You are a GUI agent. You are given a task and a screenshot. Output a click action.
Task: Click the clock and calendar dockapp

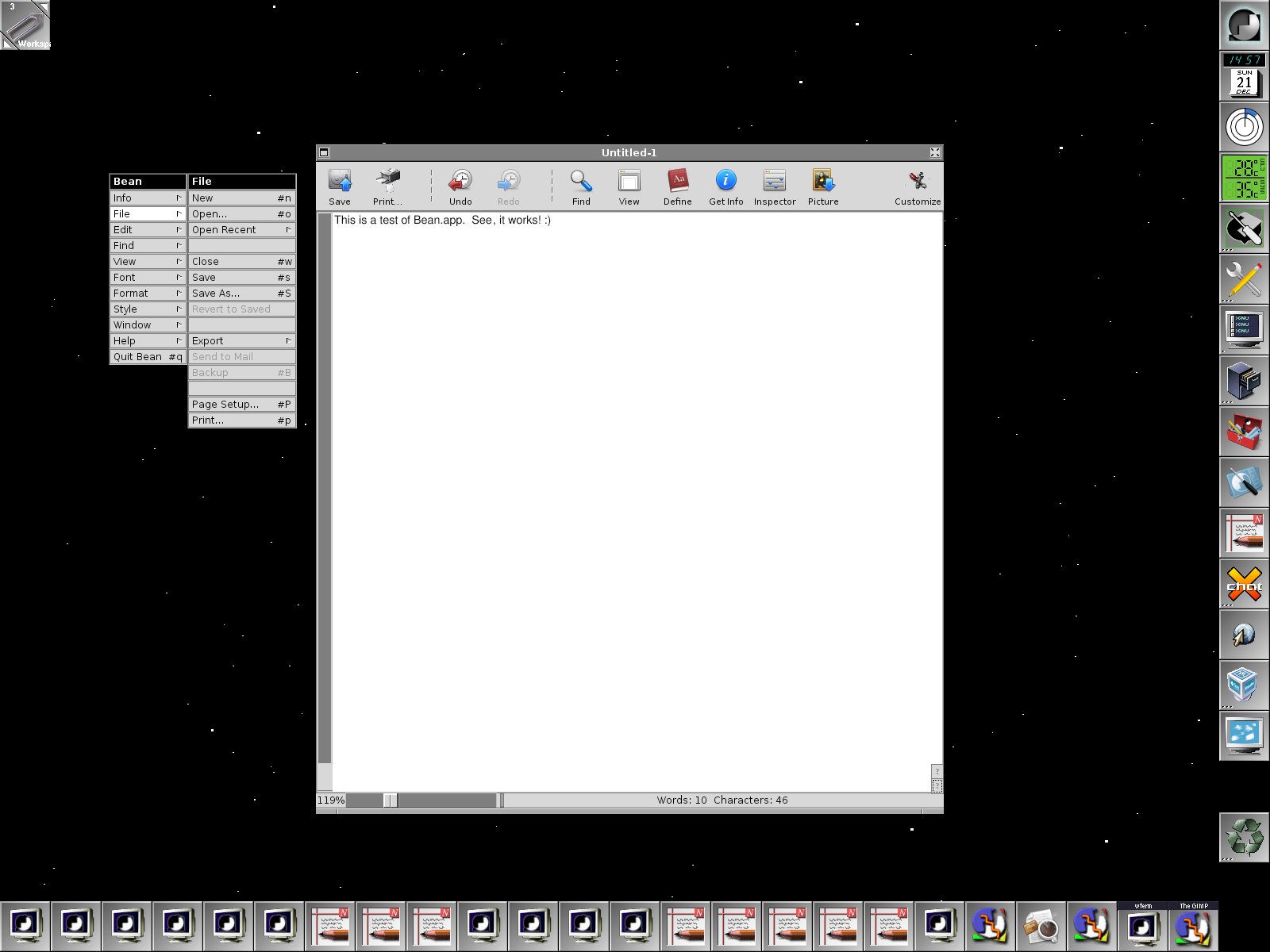pos(1245,76)
